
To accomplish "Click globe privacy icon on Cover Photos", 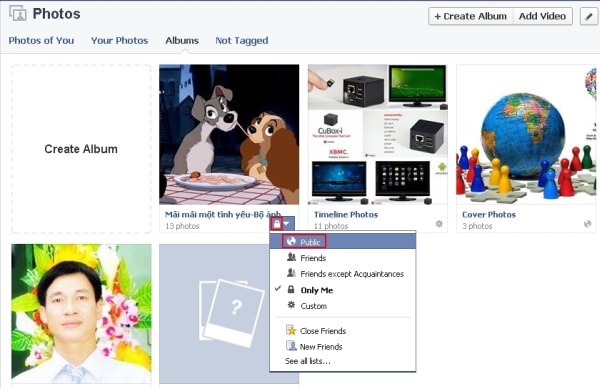I will (x=587, y=224).
